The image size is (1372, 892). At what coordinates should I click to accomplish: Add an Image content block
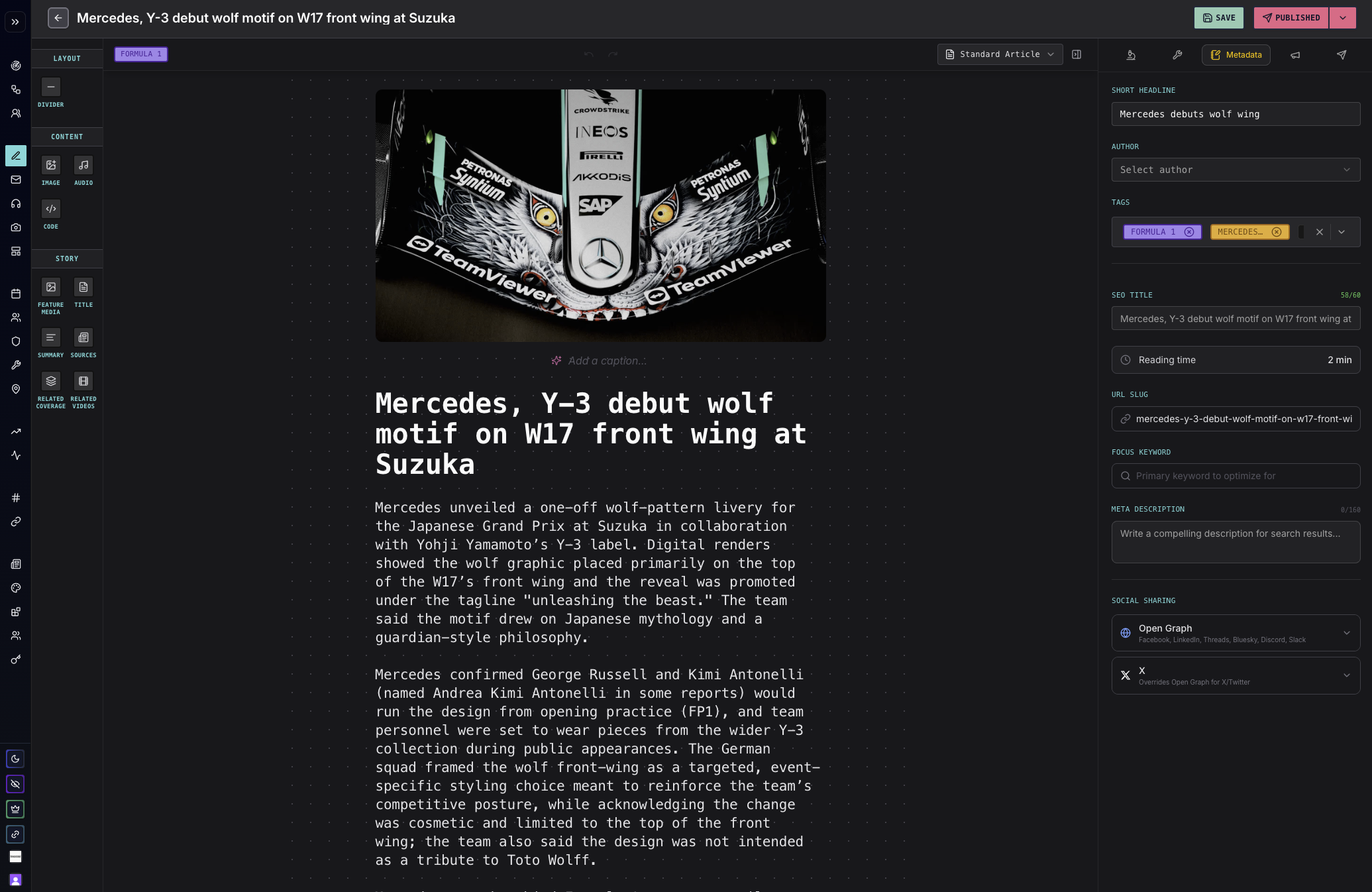50,165
